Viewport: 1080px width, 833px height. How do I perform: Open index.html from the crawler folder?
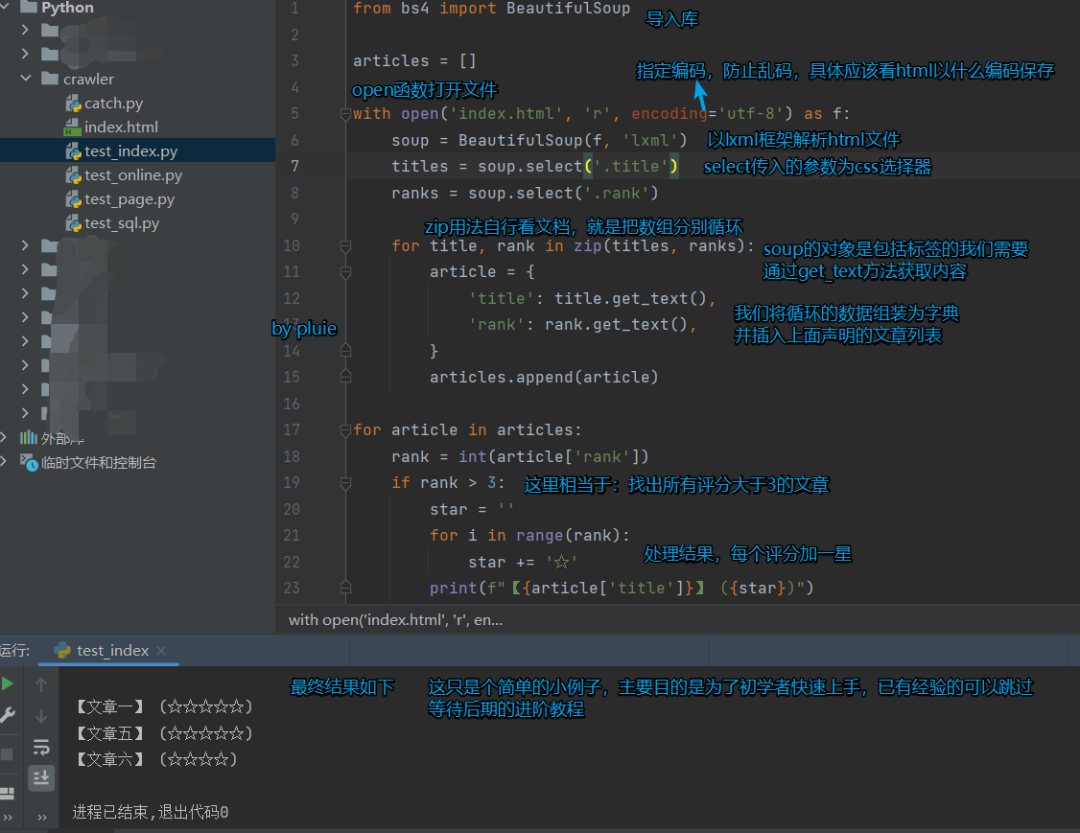(120, 127)
